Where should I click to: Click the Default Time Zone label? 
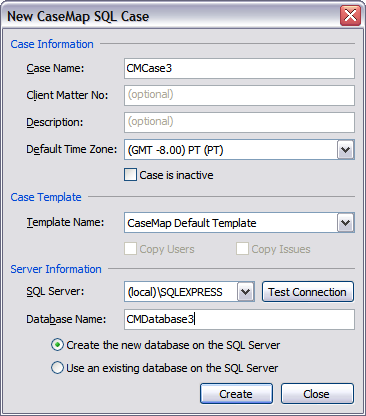[72, 149]
